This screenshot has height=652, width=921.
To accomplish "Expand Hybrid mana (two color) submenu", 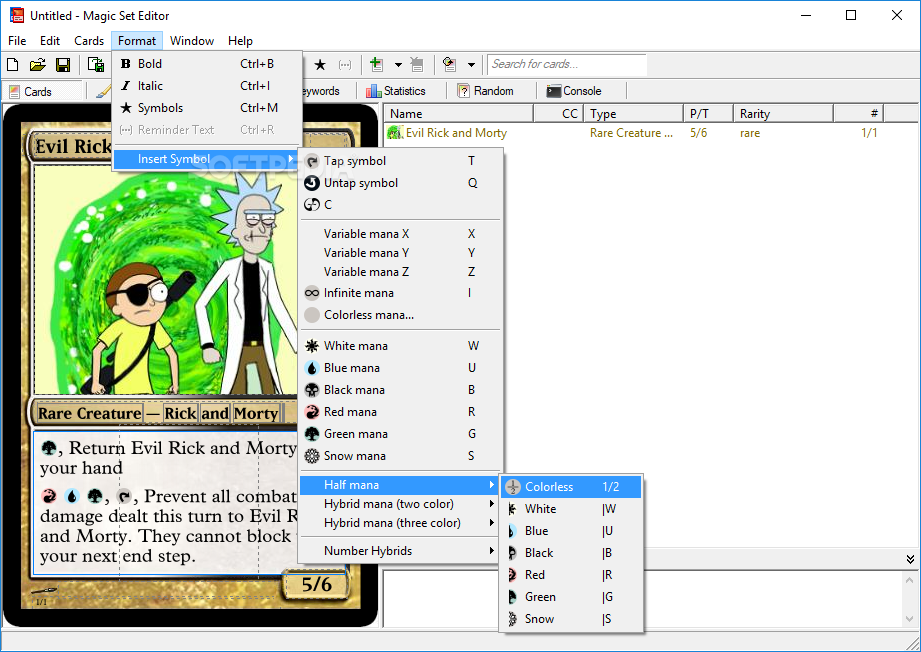I will point(399,504).
